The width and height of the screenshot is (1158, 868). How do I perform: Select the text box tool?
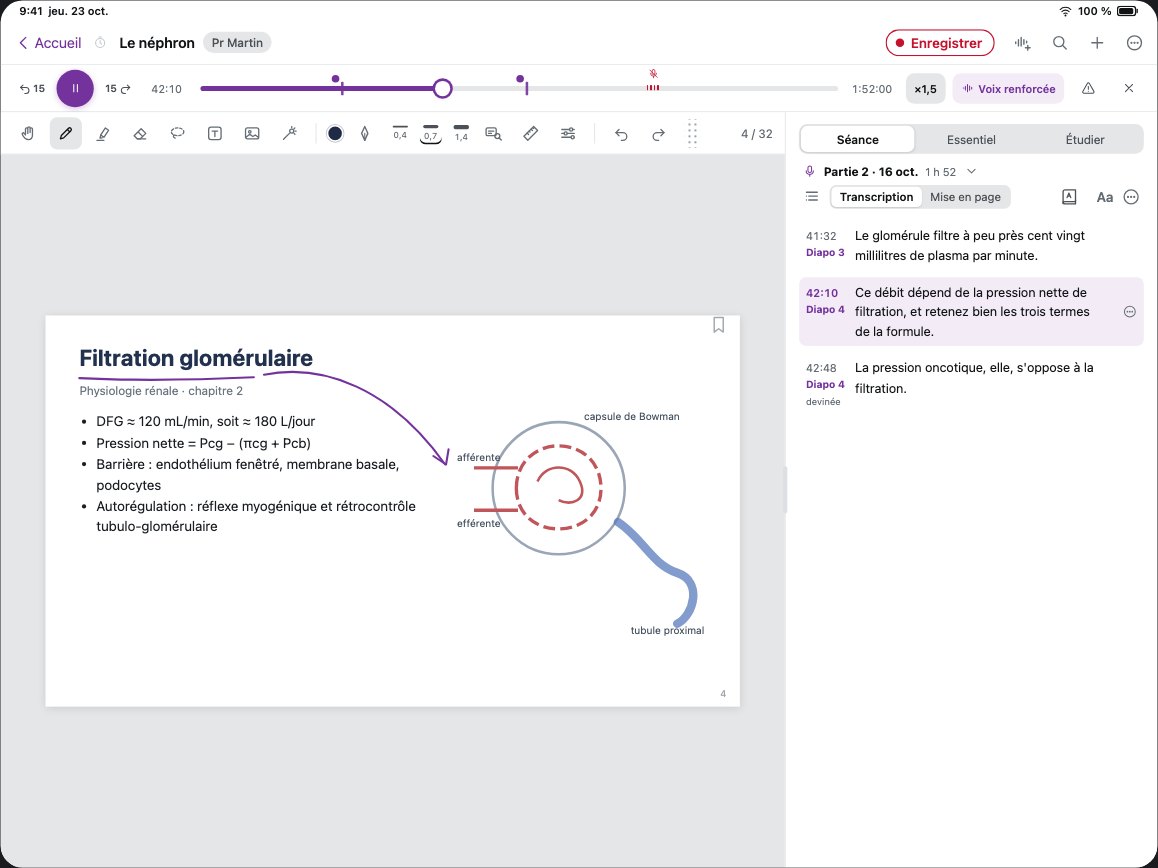tap(215, 134)
